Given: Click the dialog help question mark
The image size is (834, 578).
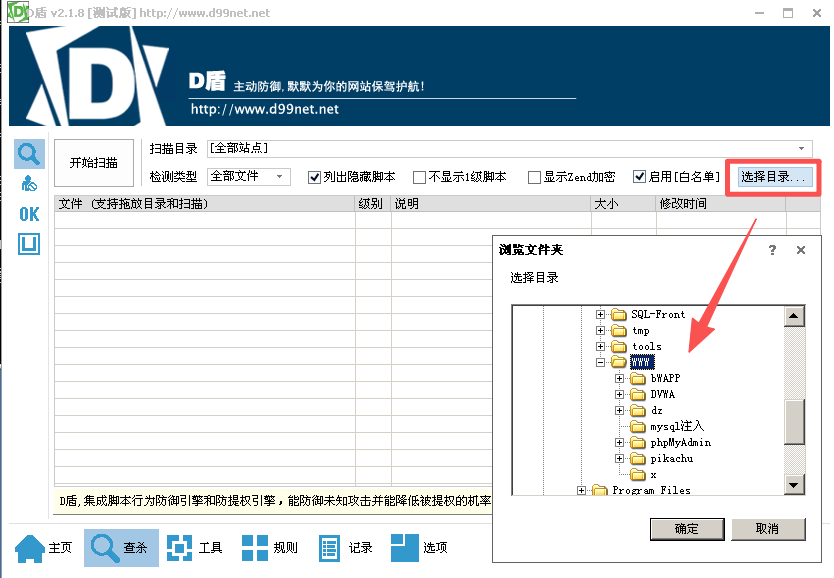Looking at the screenshot, I should click(x=772, y=249).
